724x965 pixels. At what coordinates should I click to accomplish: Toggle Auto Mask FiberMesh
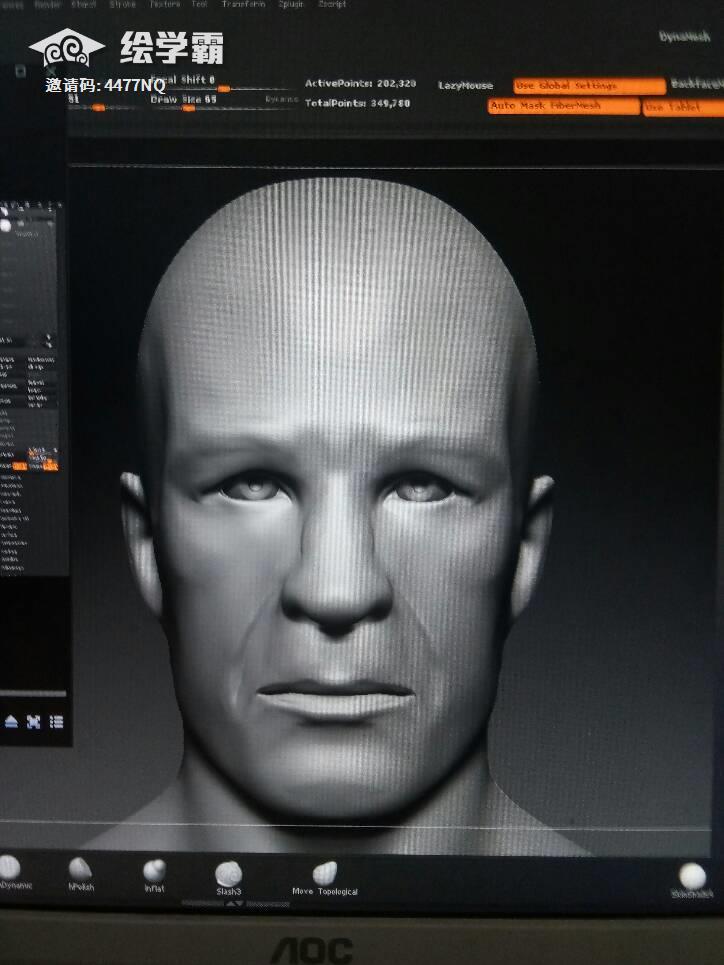(x=563, y=106)
